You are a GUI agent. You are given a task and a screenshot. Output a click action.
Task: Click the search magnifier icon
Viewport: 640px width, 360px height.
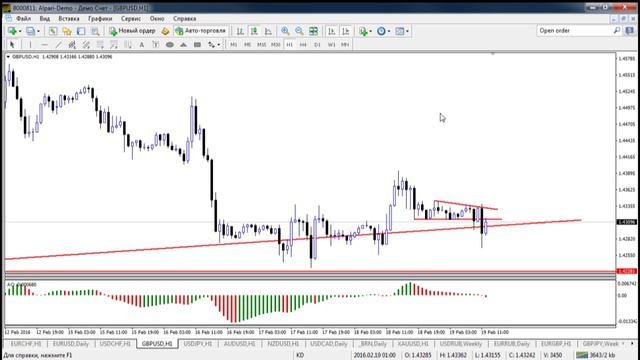(617, 31)
